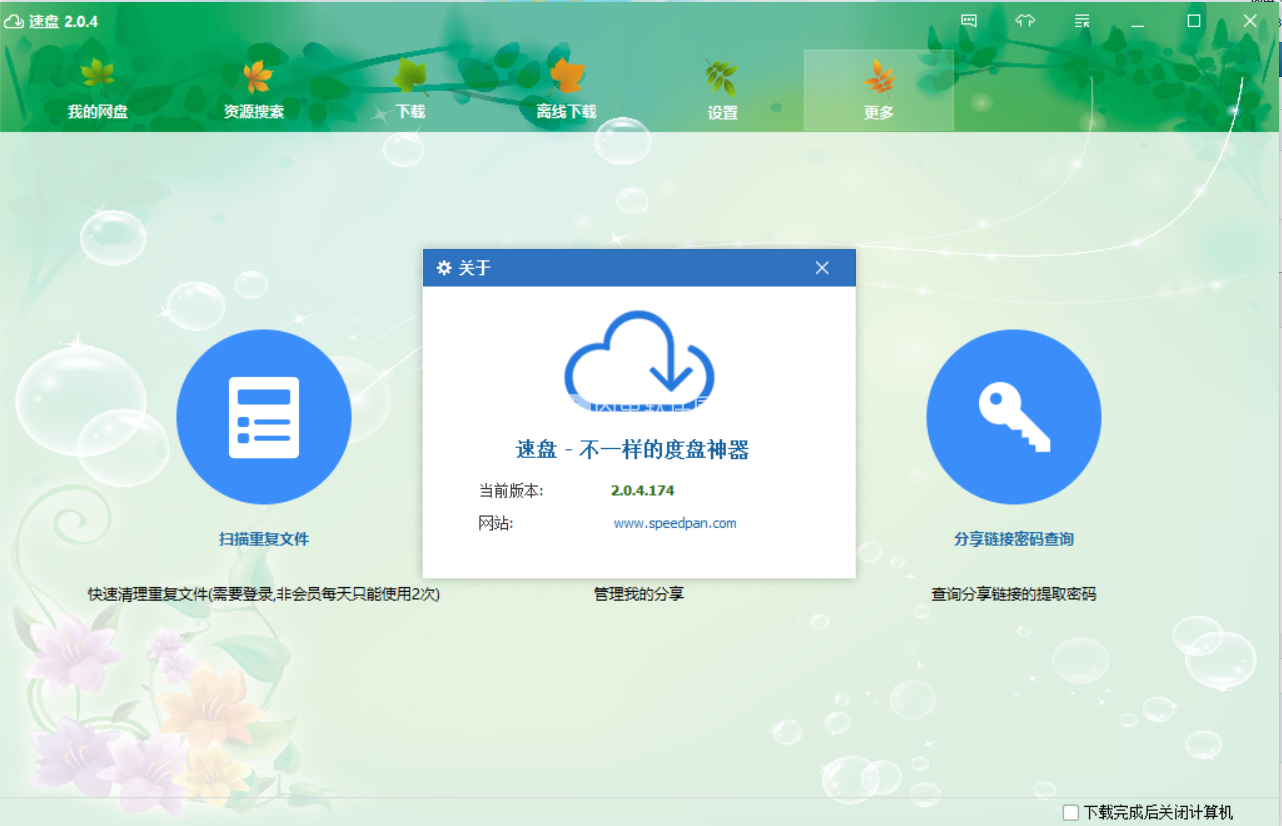This screenshot has width=1282, height=826.
Task: Maximize the 速盘 main window
Action: click(1194, 21)
